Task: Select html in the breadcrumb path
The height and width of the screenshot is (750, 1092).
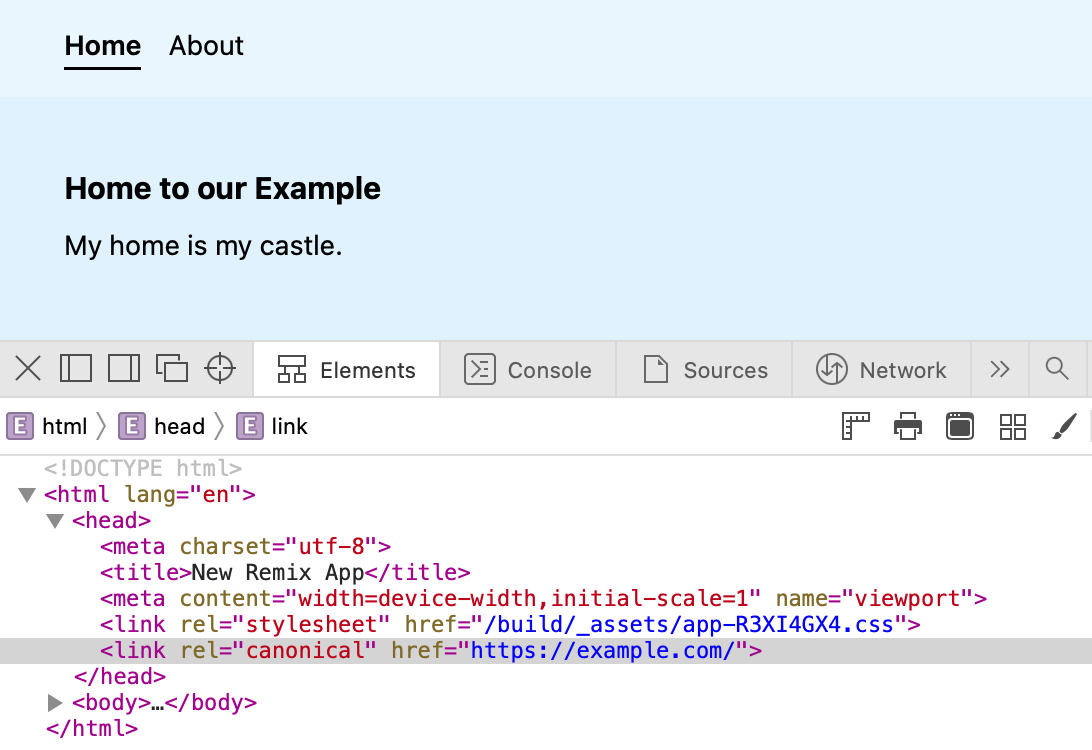Action: pos(47,426)
